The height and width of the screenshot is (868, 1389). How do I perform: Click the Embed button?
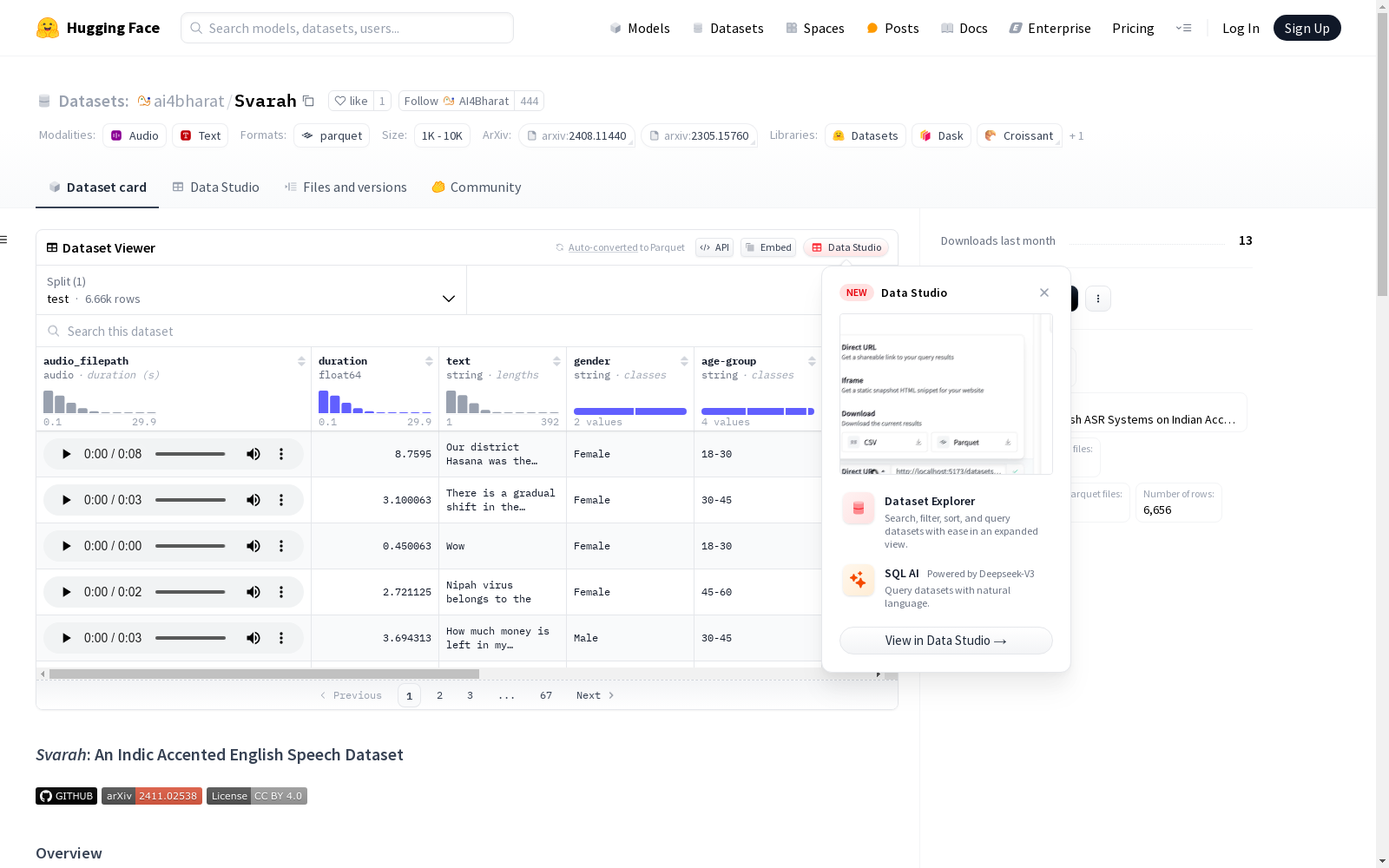(768, 247)
